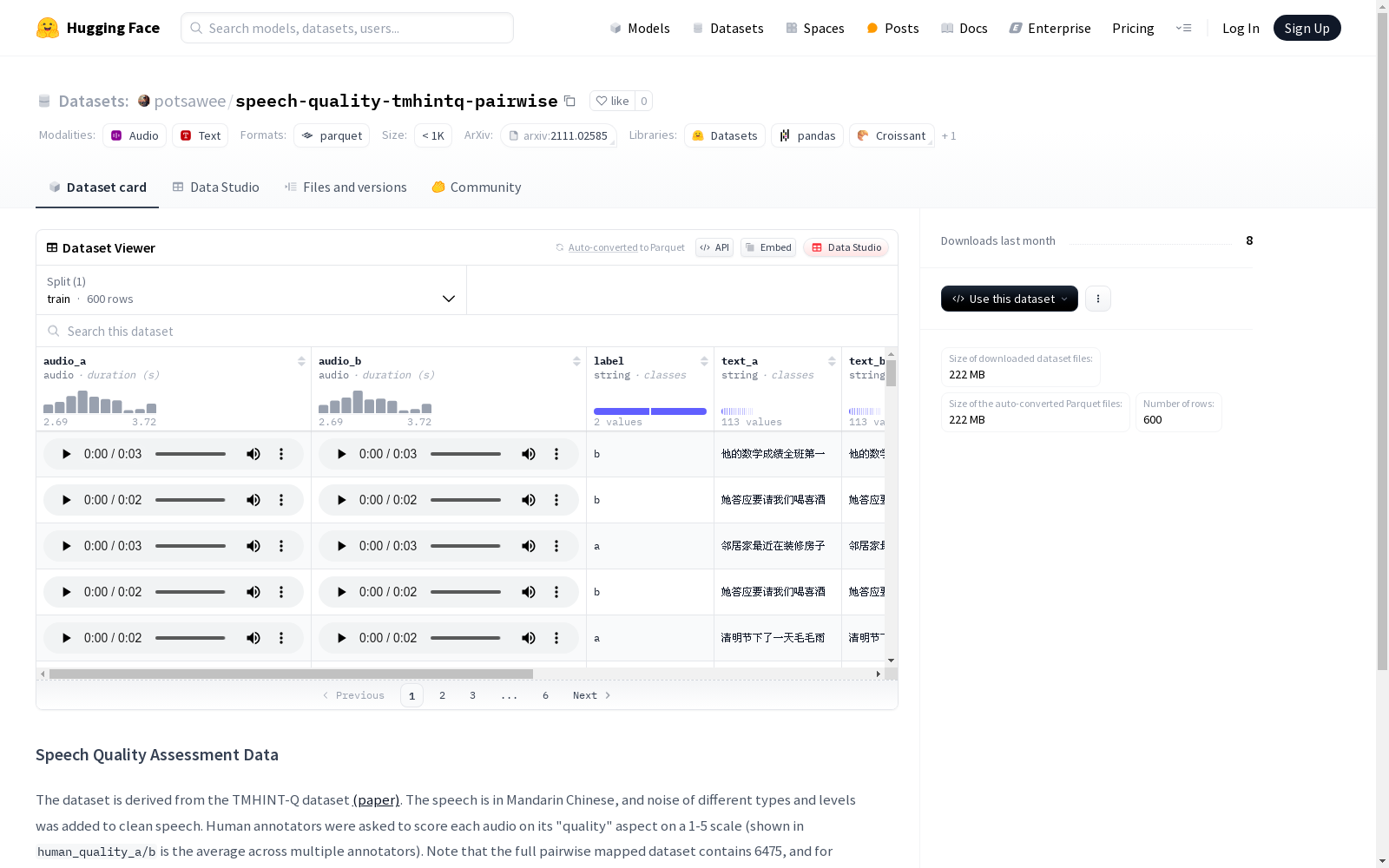
Task: Open Posts in the top navigation
Action: tap(893, 28)
